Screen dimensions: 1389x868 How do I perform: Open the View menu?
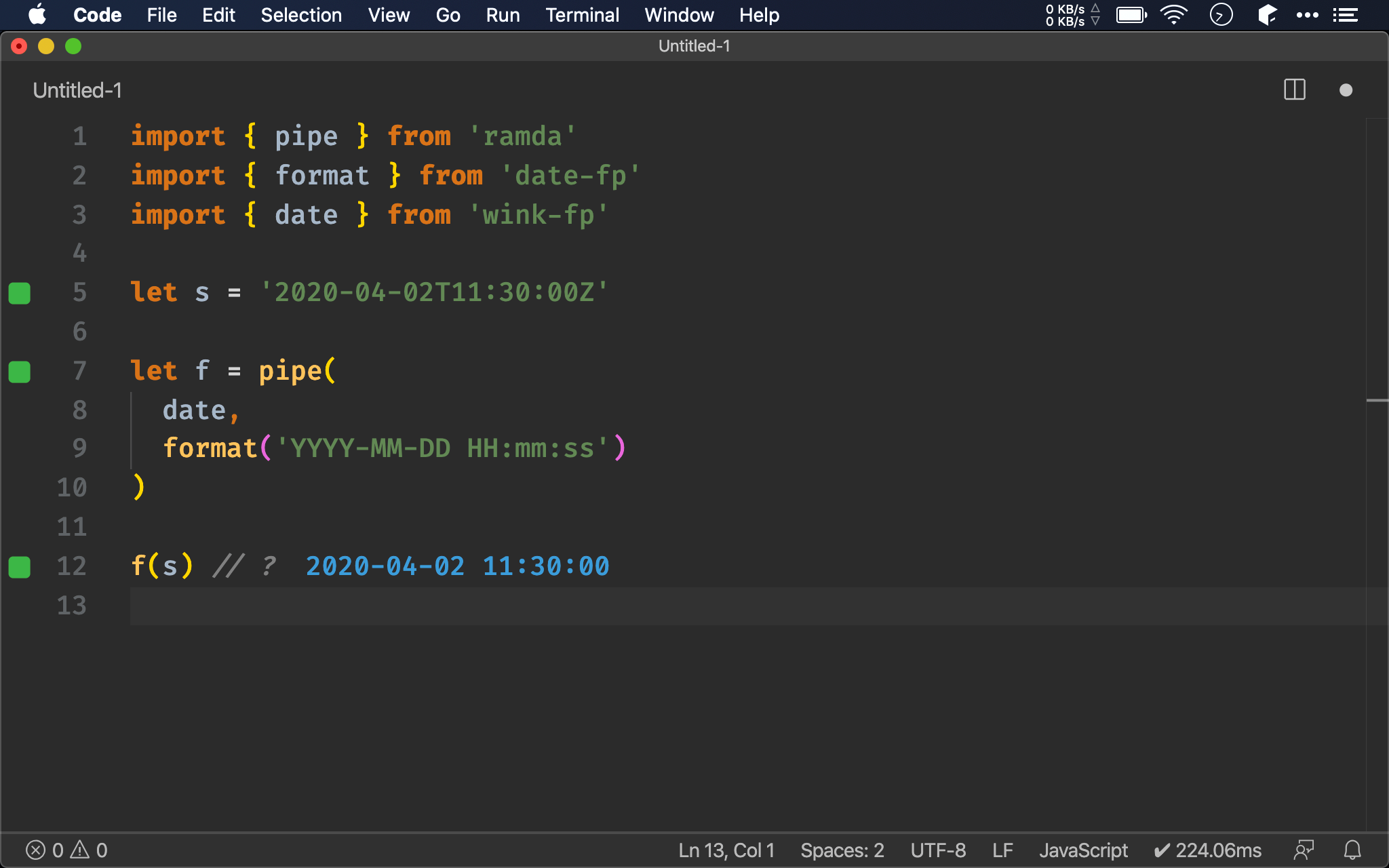[x=389, y=15]
